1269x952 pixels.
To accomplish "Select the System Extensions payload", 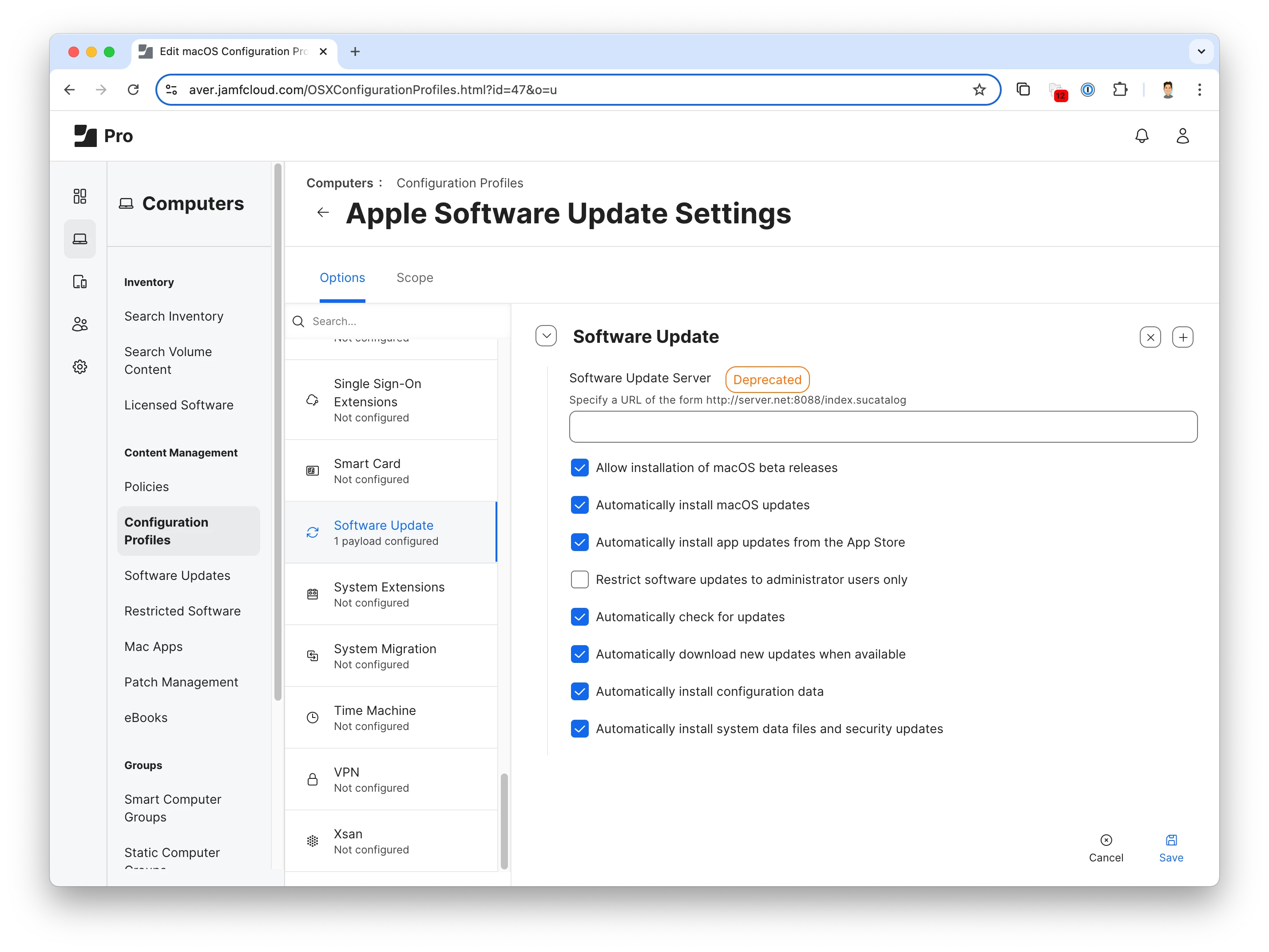I will click(391, 594).
